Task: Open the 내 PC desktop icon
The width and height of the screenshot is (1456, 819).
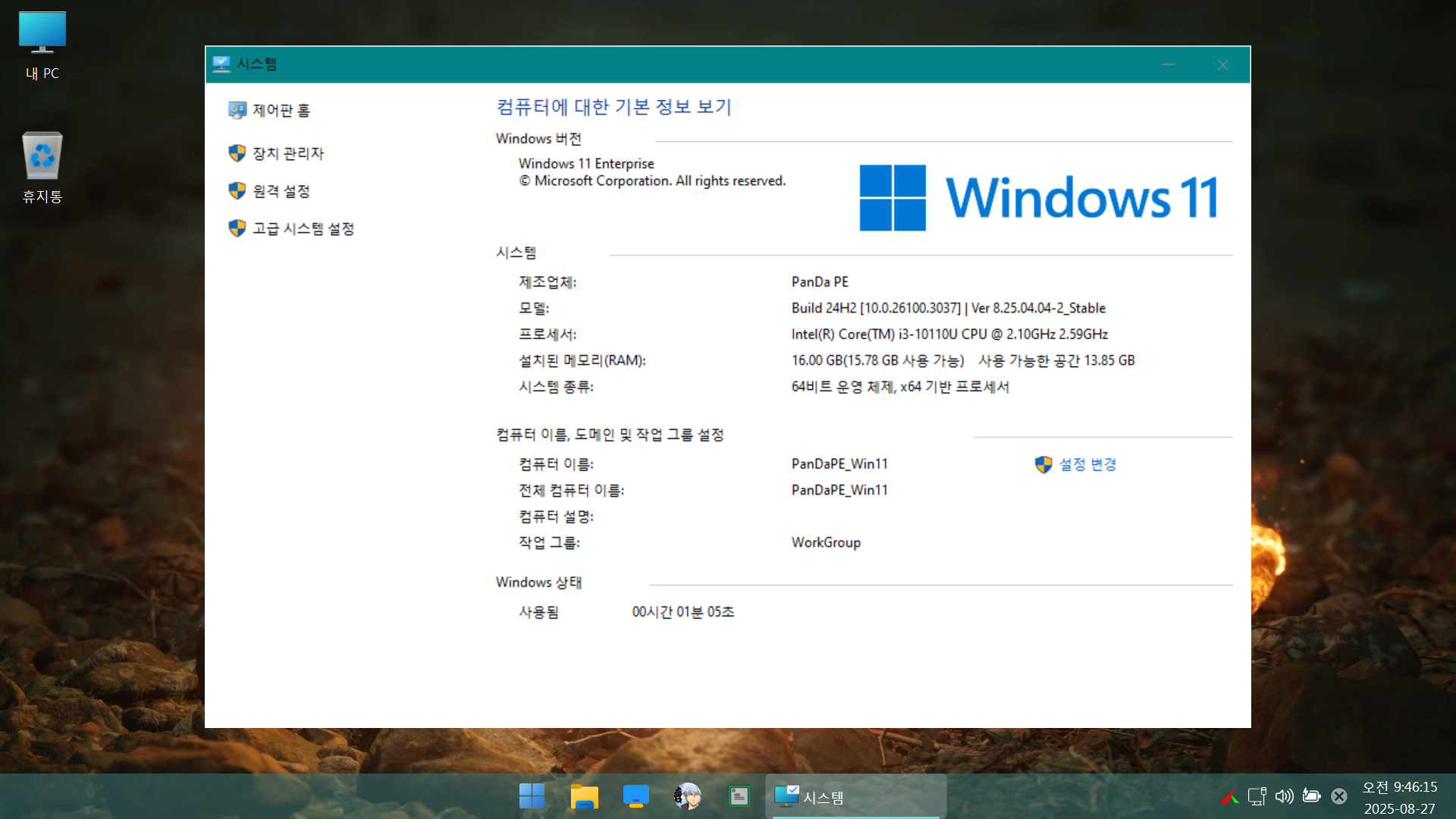Action: click(42, 45)
